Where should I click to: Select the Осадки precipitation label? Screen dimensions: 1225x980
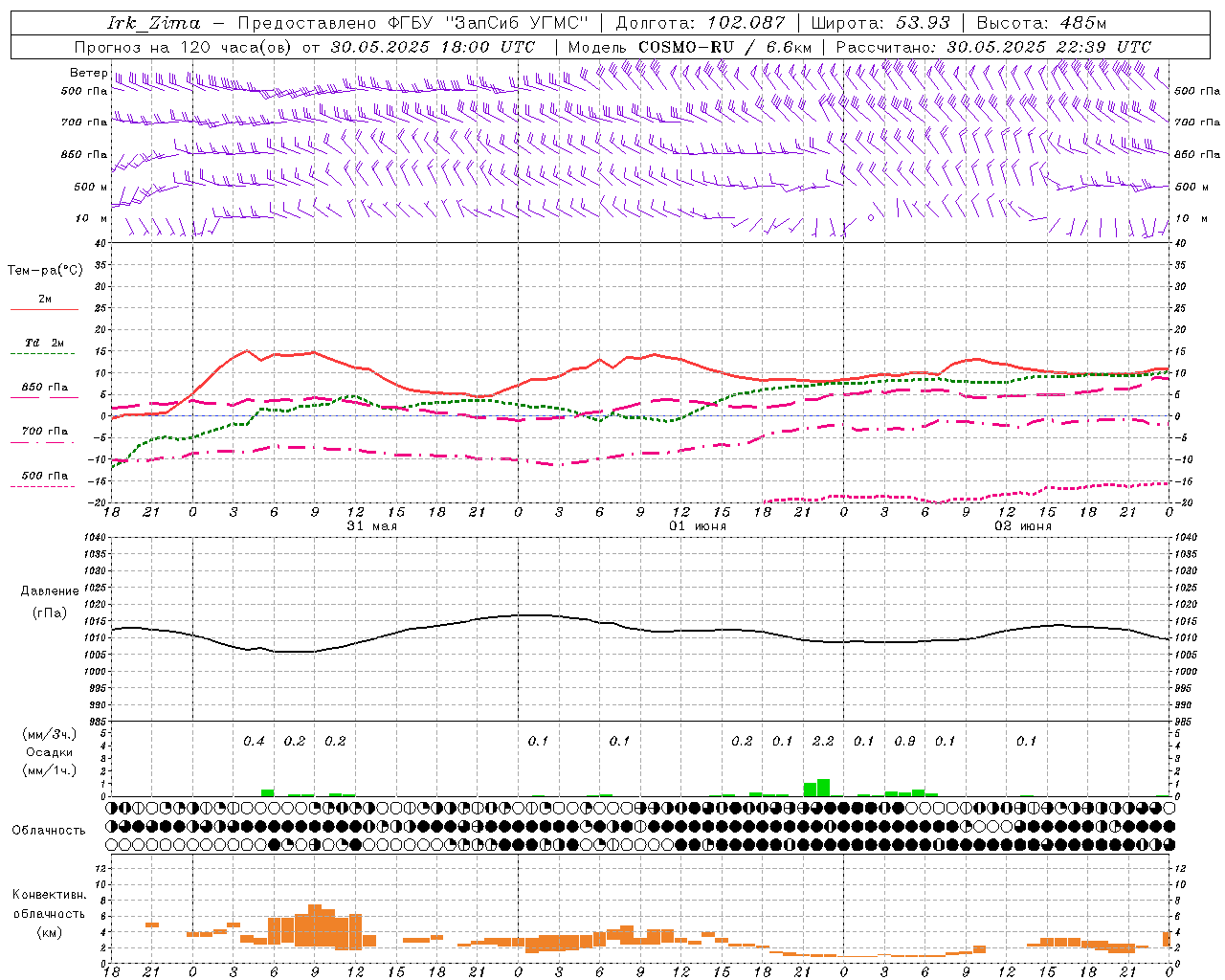pyautogui.click(x=50, y=752)
